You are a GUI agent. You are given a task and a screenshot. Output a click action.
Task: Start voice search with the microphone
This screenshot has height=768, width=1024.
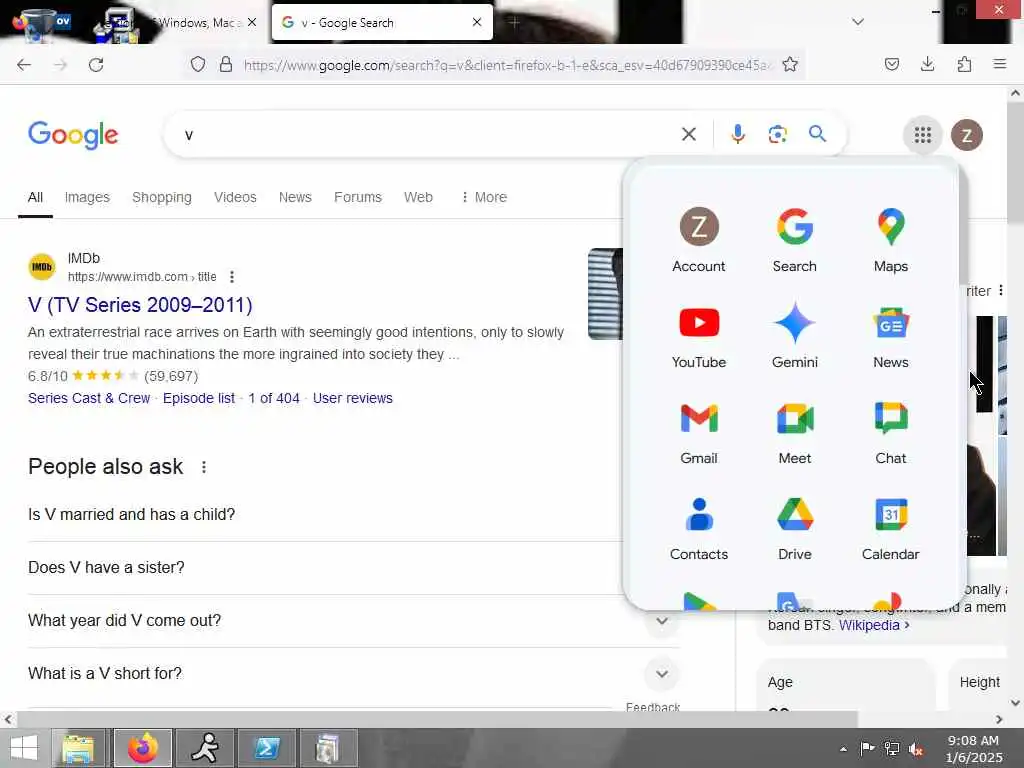[x=737, y=135]
